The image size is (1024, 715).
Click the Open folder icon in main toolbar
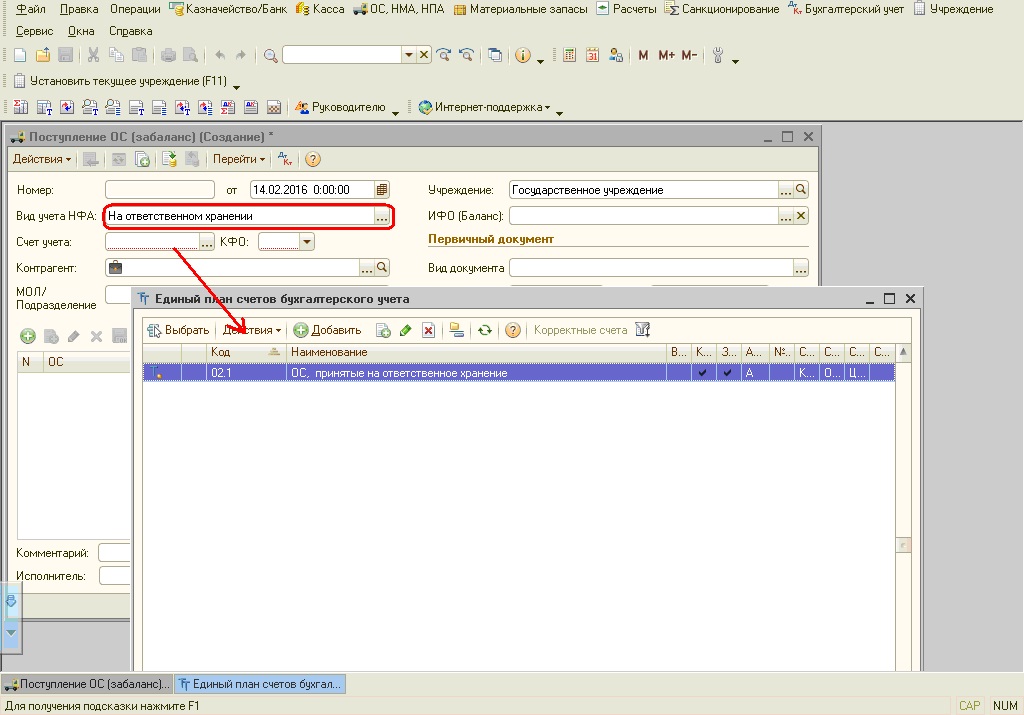pos(43,56)
